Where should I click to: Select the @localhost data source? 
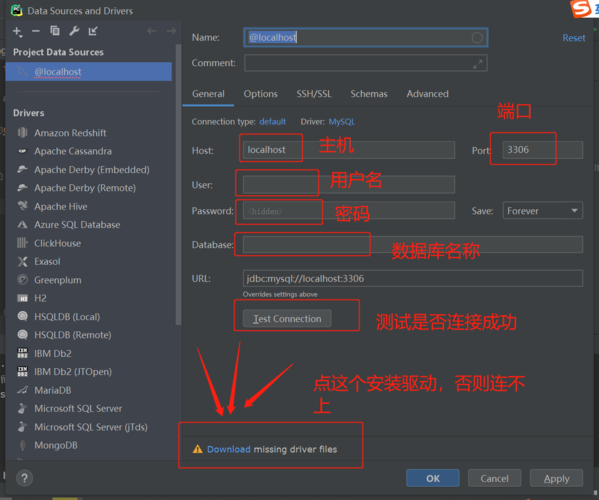pyautogui.click(x=89, y=72)
